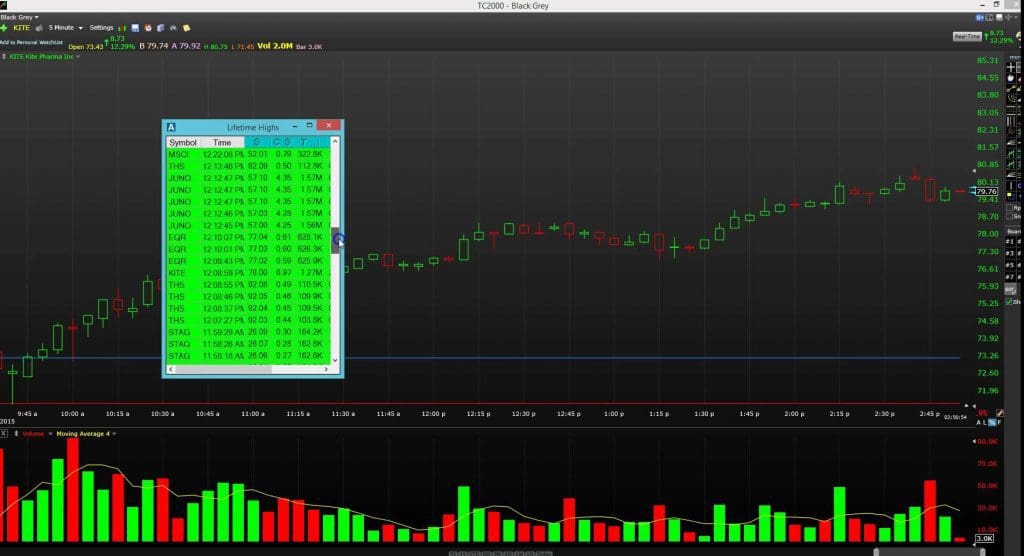This screenshot has height=556, width=1024.
Task: Click the #3 button on right panel
Action: (1010, 253)
